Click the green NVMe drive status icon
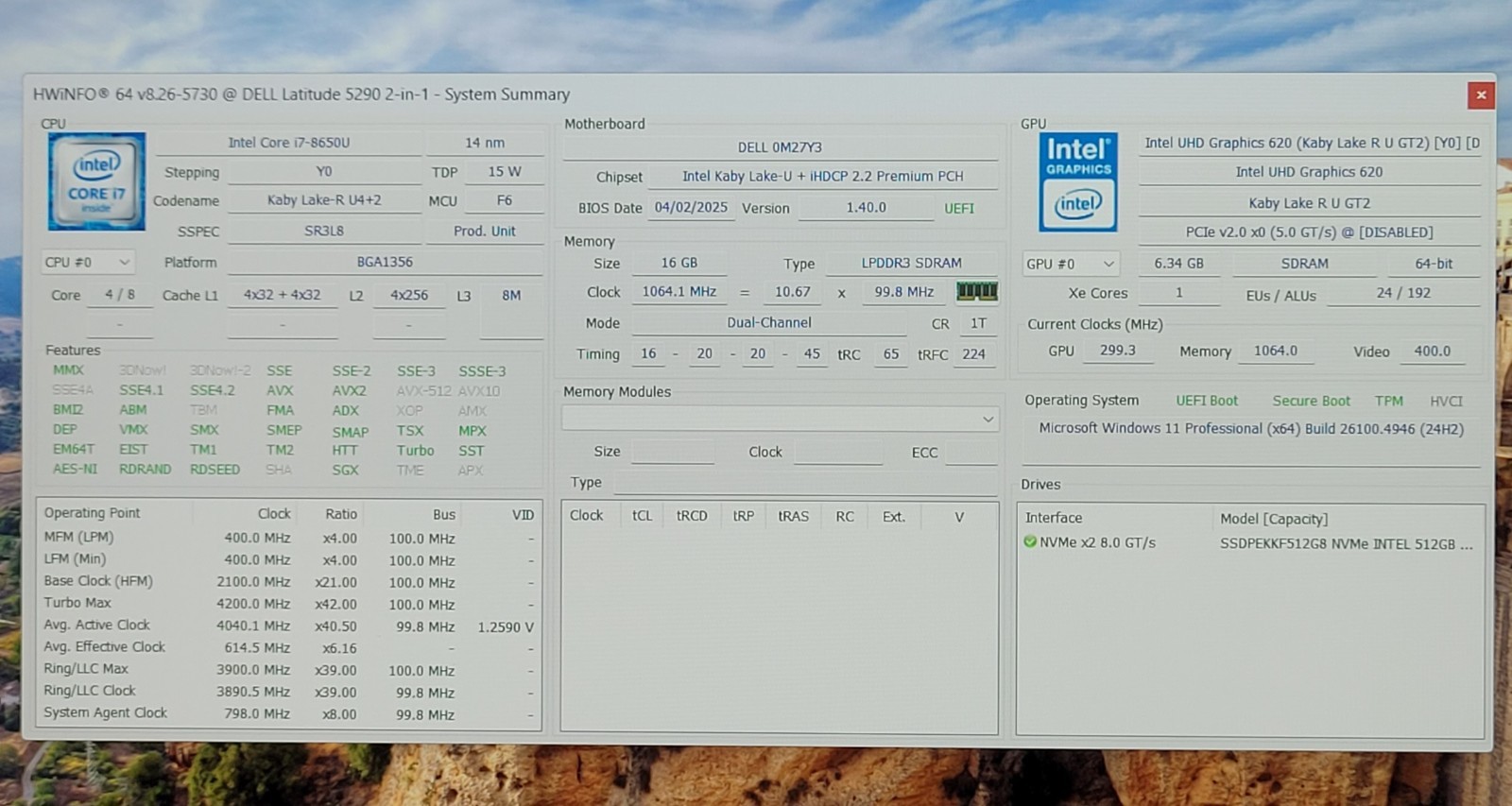The width and height of the screenshot is (1512, 806). 1030,542
